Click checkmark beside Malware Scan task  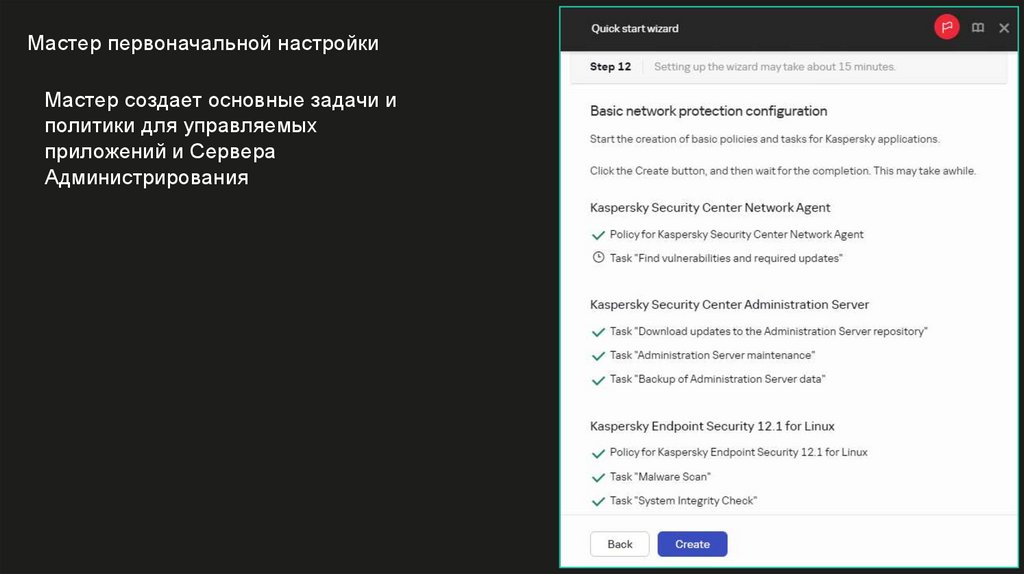[598, 477]
